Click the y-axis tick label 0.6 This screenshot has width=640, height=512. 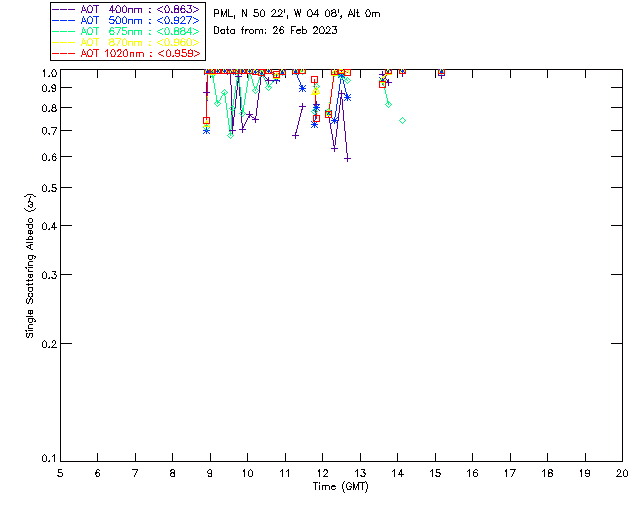coord(49,157)
